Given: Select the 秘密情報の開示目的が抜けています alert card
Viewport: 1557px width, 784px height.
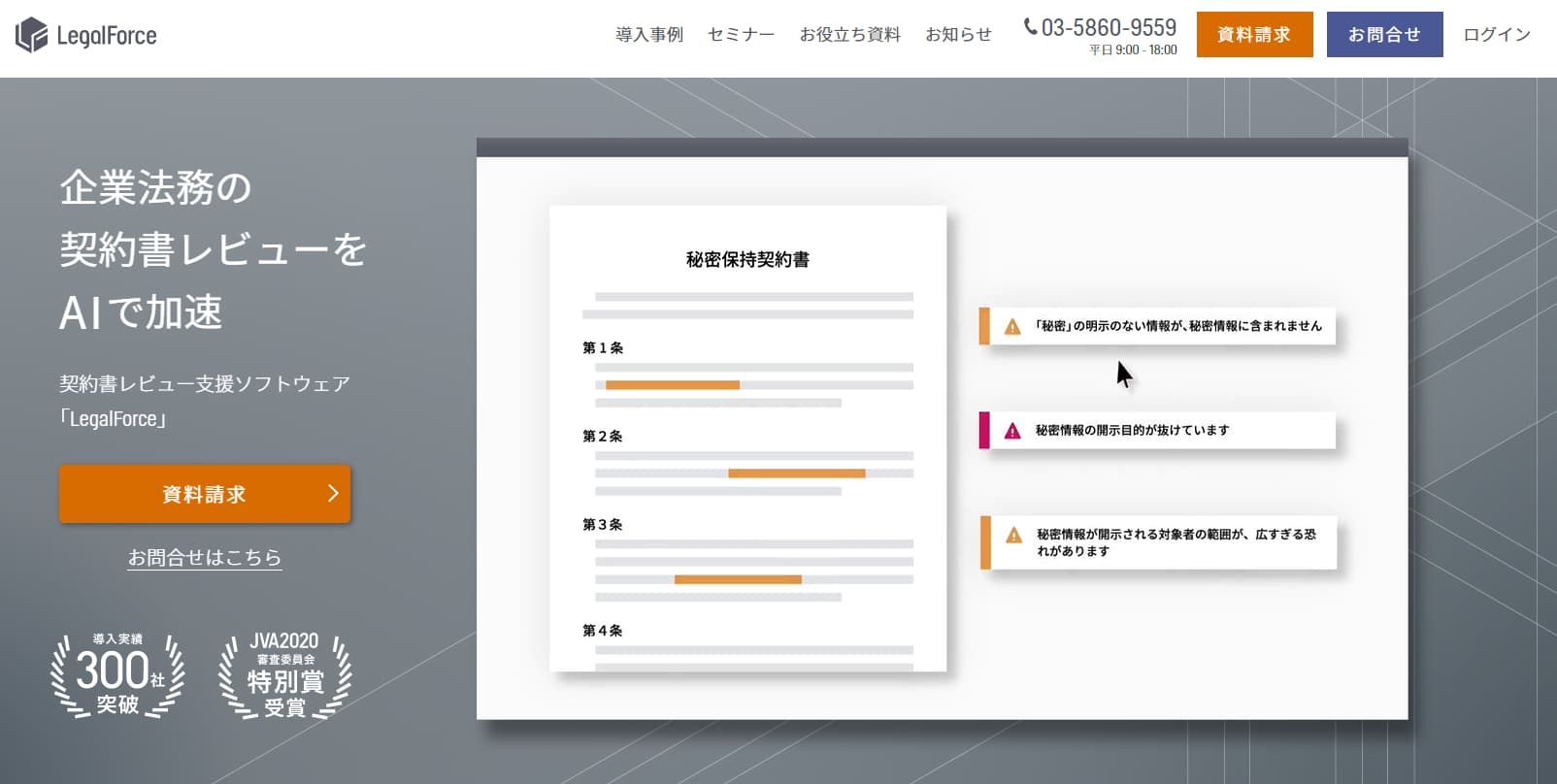Looking at the screenshot, I should tap(1157, 430).
